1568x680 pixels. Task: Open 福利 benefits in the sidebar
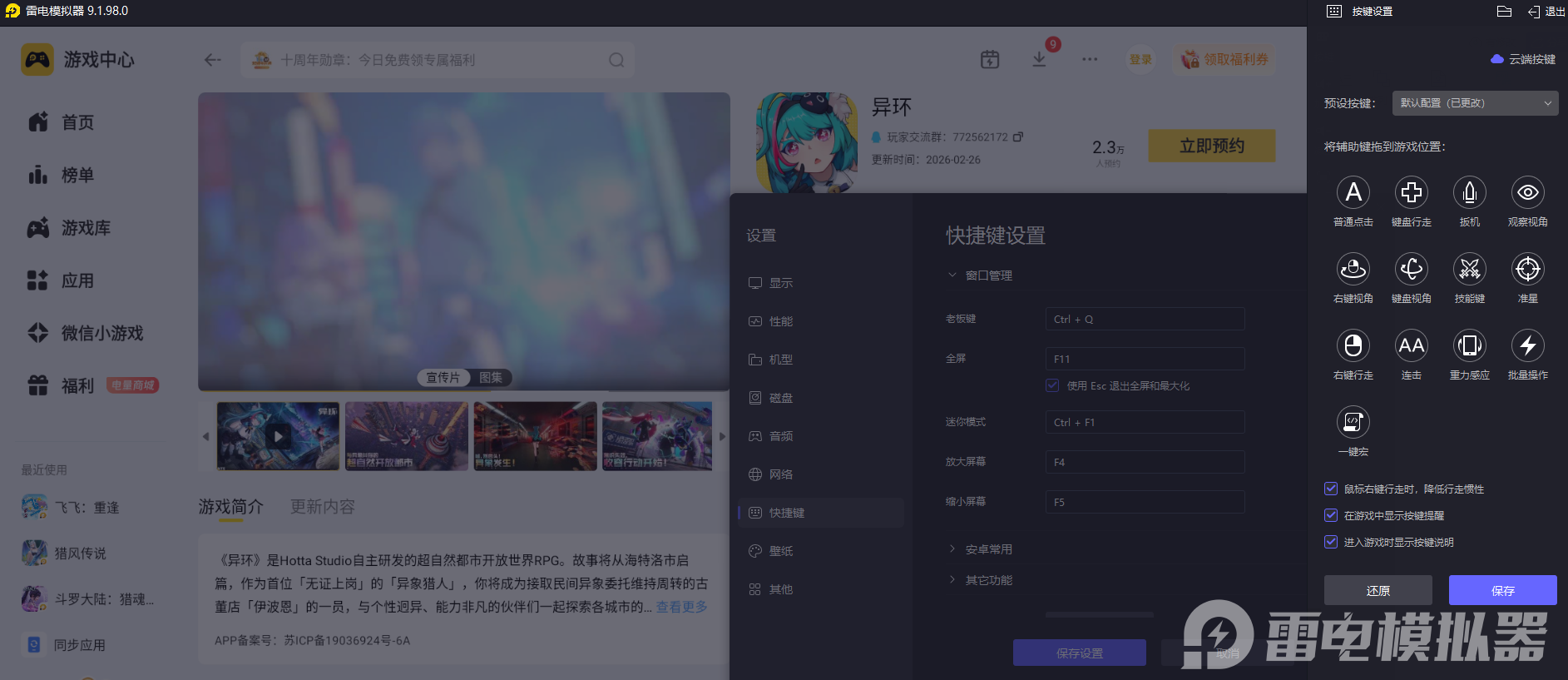tap(62, 385)
